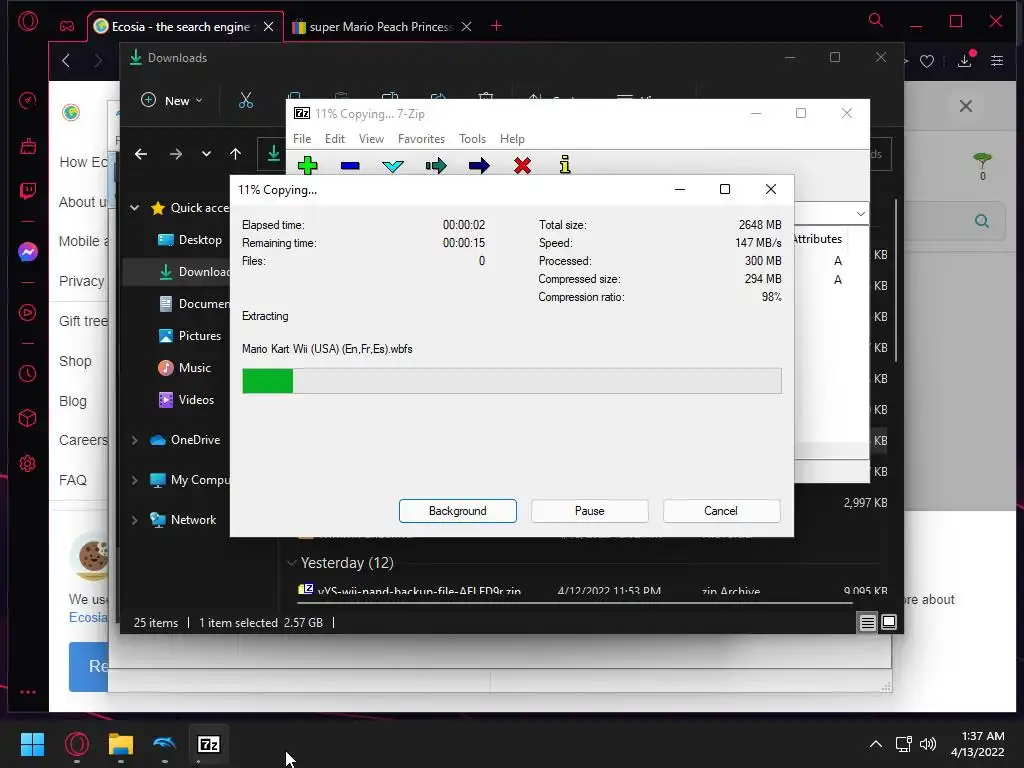Open Opera Easy Setup sliders icon
This screenshot has width=1024, height=768.
coord(997,61)
